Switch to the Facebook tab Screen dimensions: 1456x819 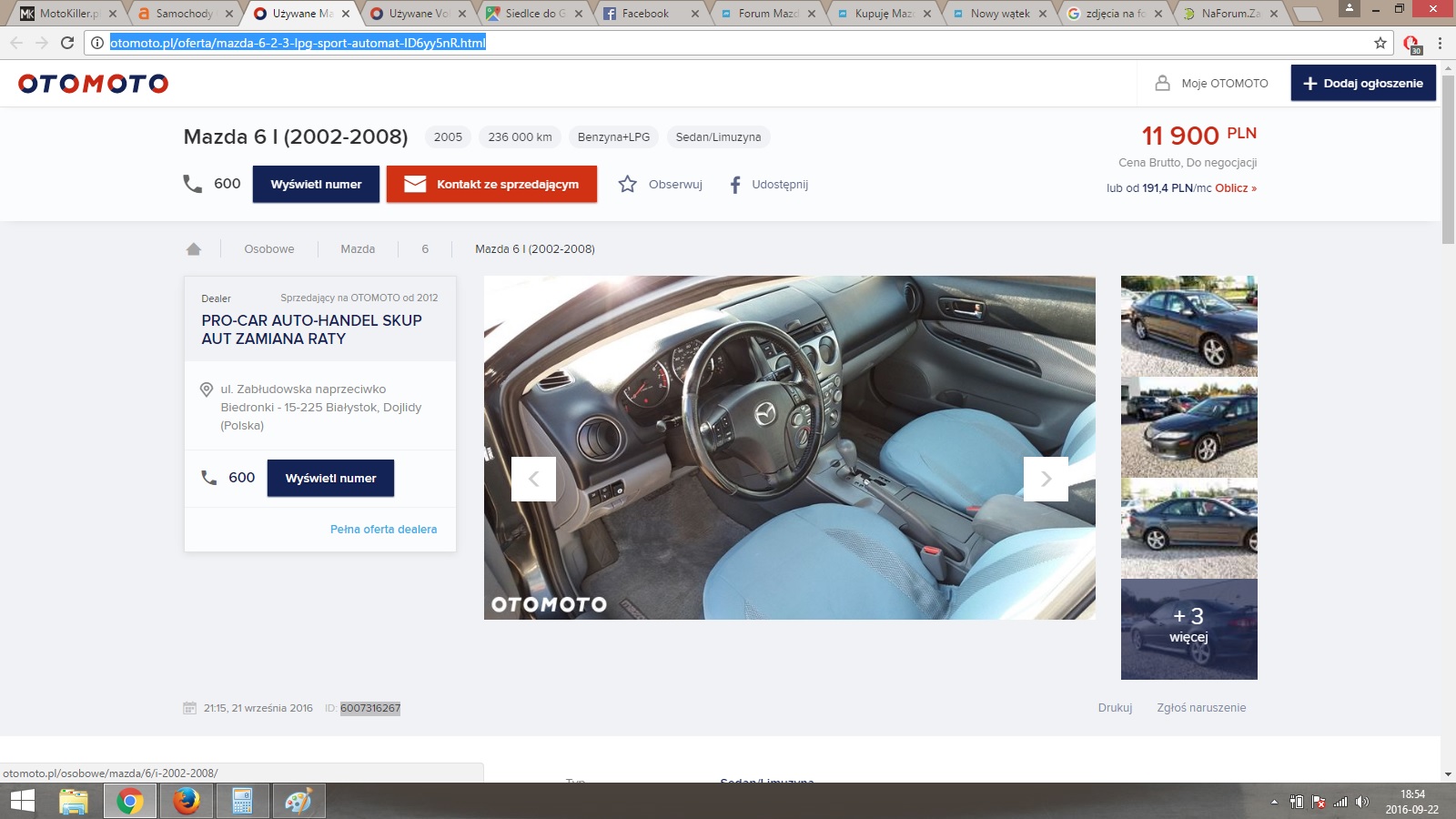click(x=644, y=14)
